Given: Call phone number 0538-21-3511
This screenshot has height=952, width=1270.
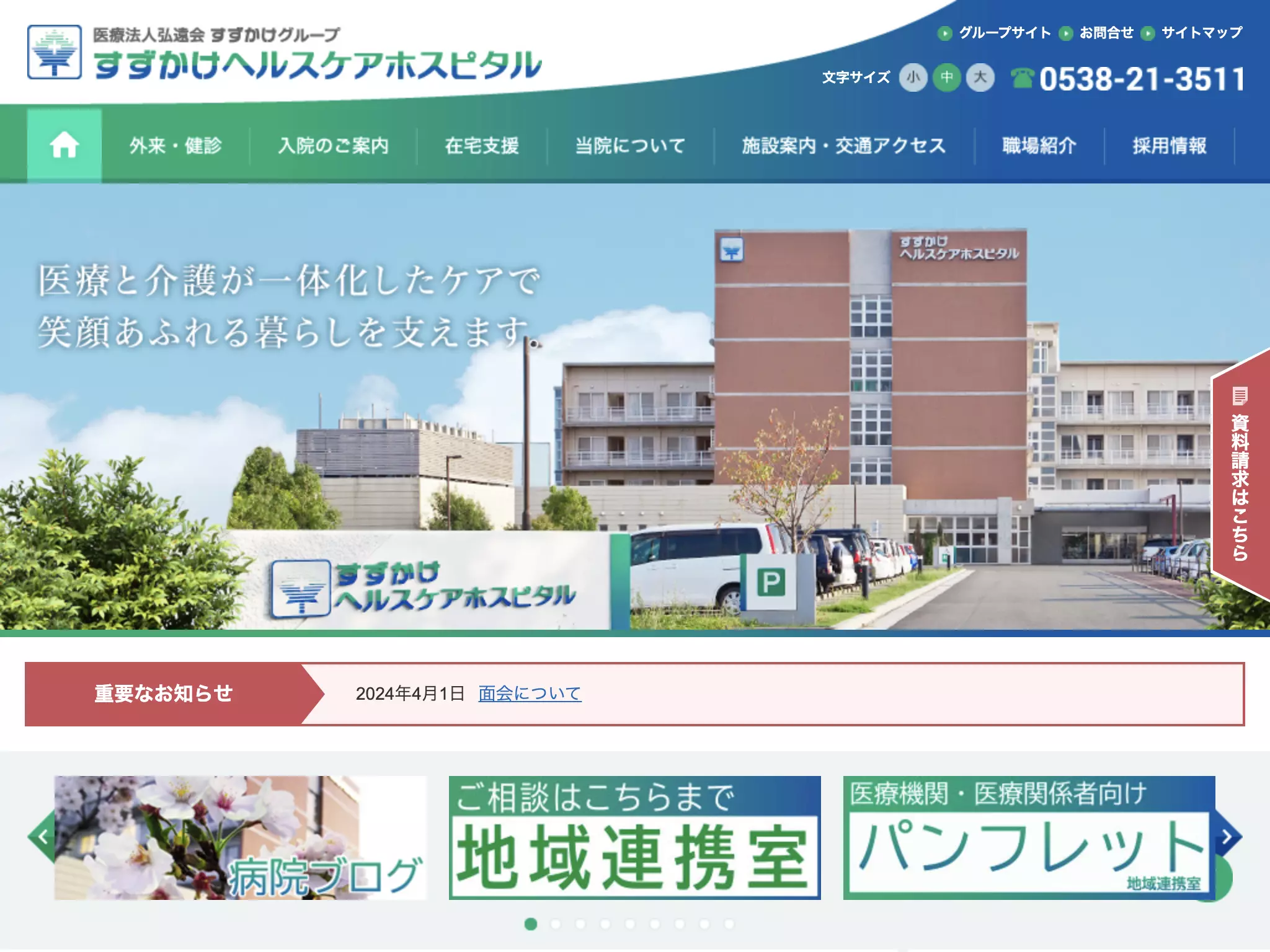Looking at the screenshot, I should (1142, 79).
